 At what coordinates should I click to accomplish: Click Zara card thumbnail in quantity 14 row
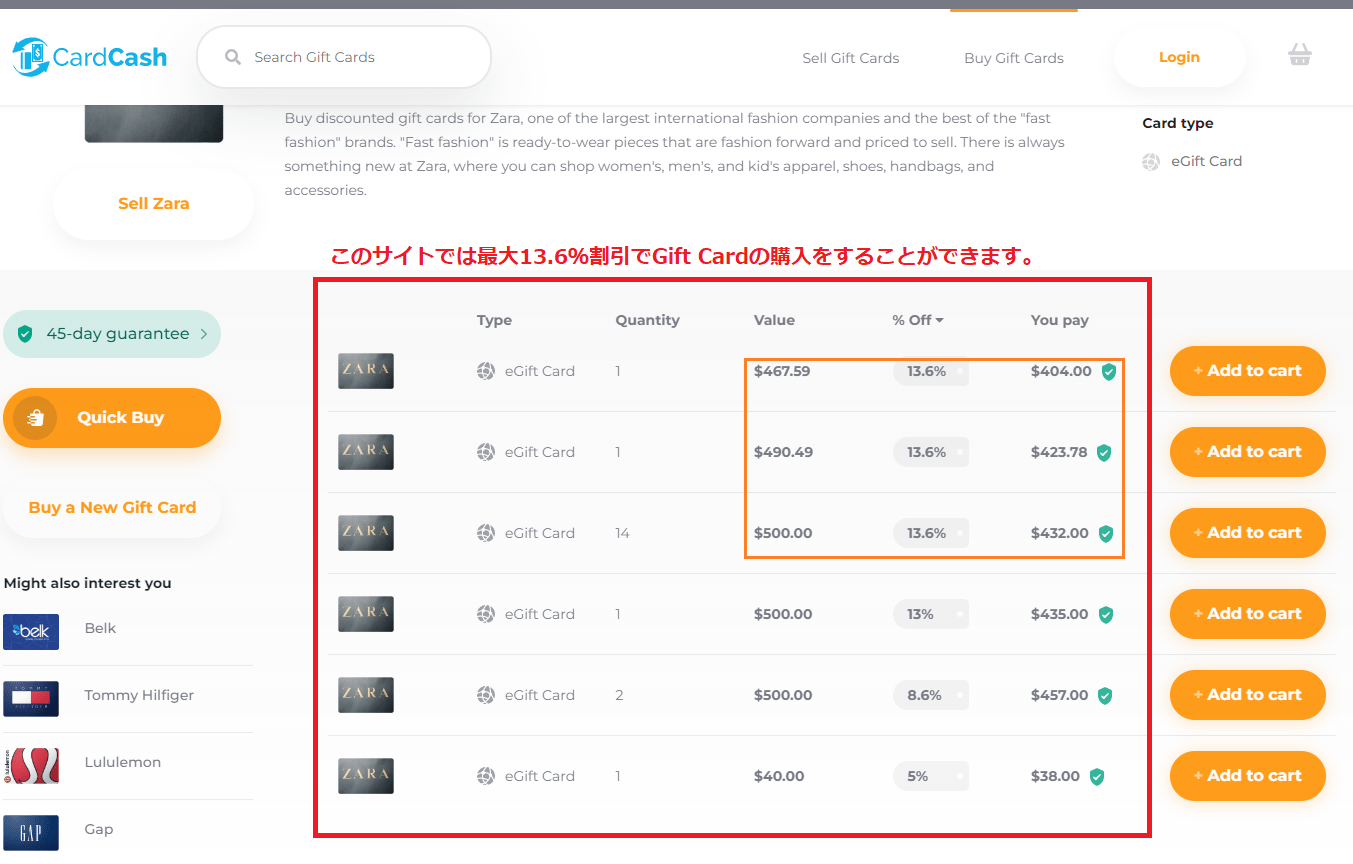coord(366,533)
